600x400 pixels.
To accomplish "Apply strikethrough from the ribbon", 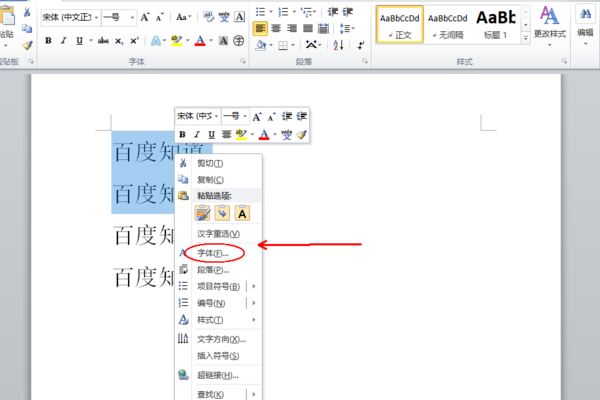I will [103, 41].
